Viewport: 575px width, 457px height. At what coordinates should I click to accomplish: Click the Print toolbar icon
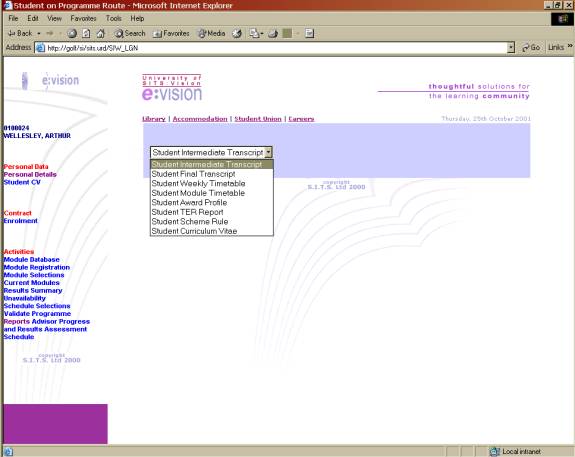tap(273, 33)
